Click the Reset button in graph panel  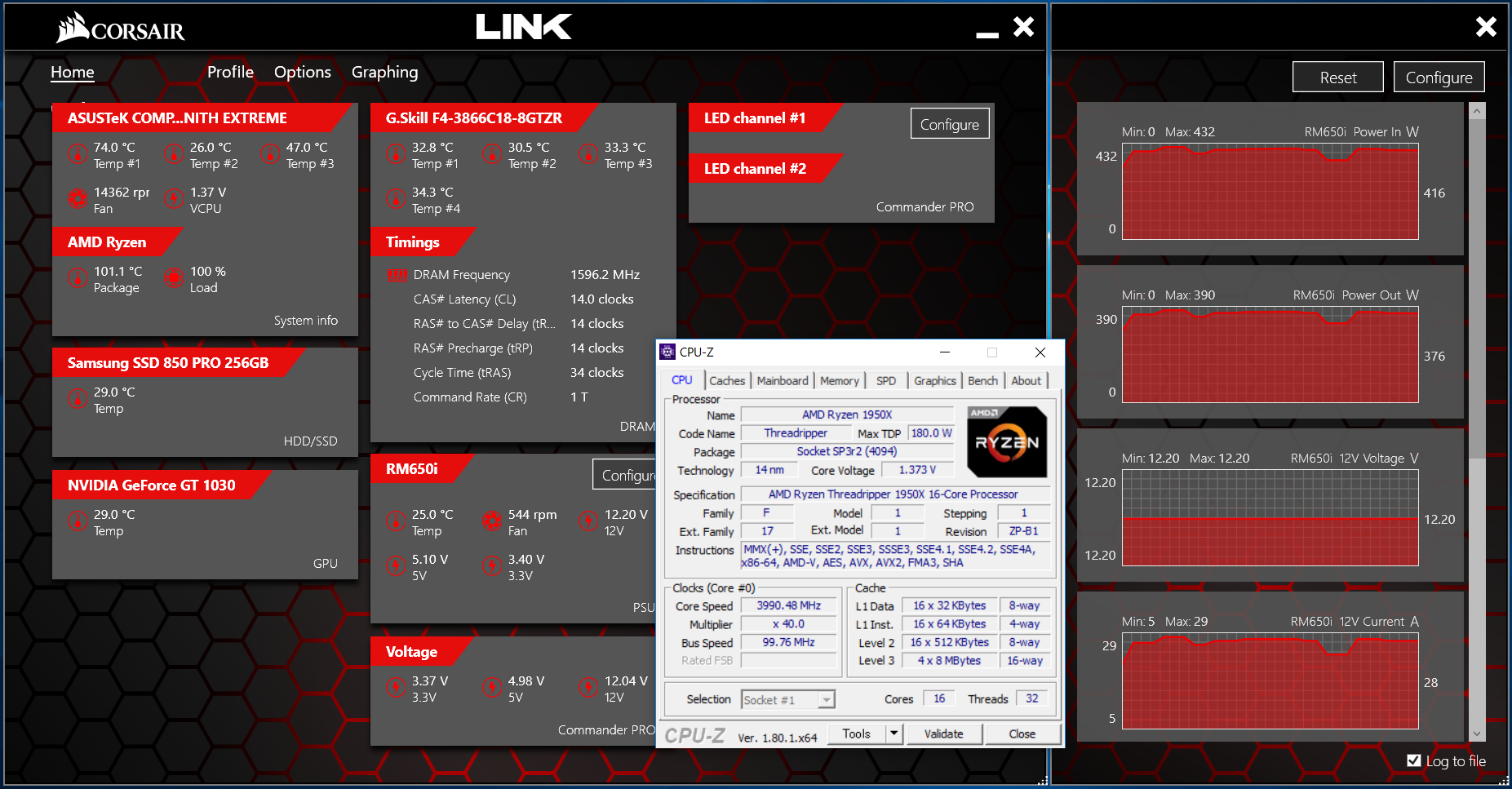tap(1338, 78)
